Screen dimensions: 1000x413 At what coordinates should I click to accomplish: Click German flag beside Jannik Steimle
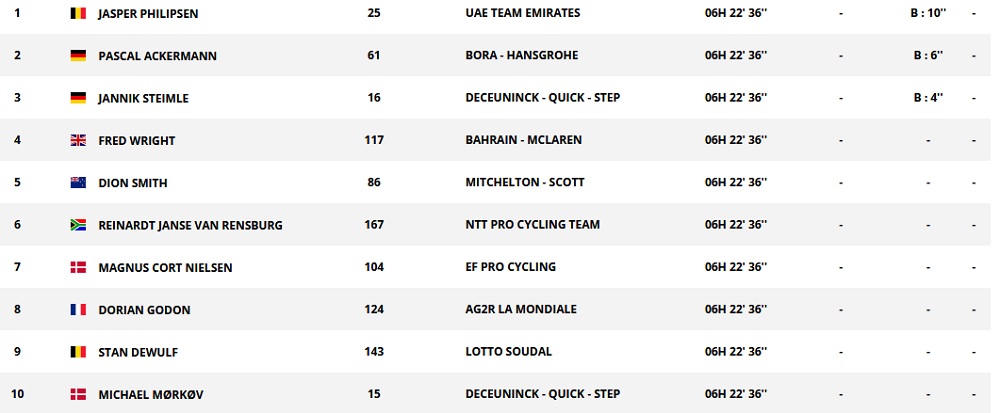77,98
